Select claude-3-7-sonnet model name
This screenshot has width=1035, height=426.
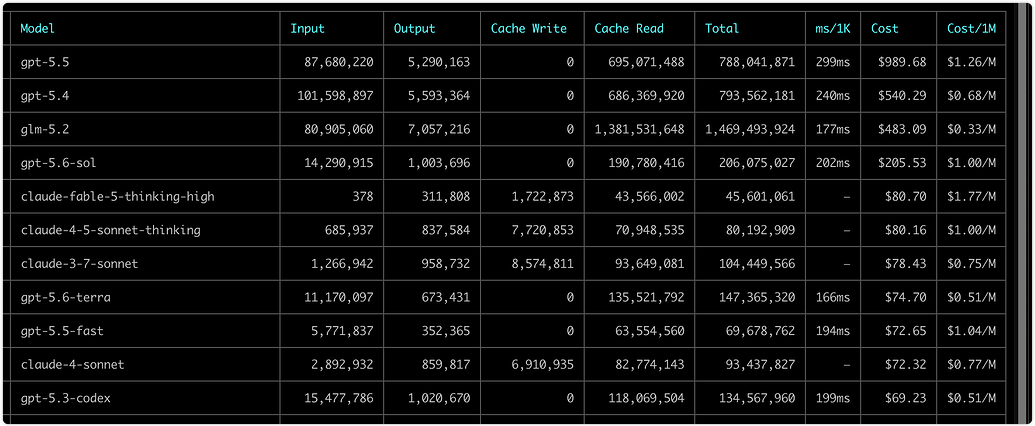[79, 264]
